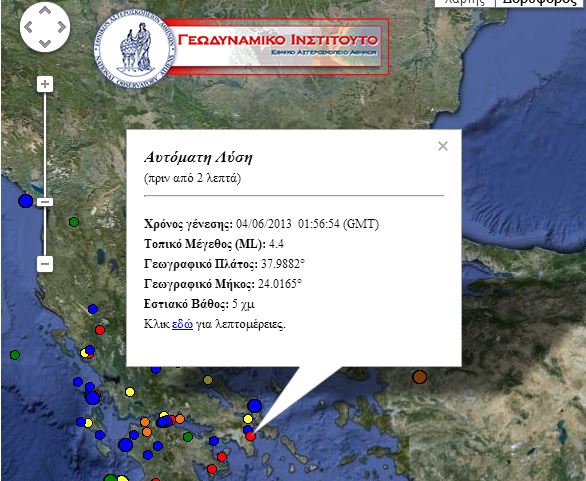Select rightmost orange marker by the blue cluster
Image resolution: width=586 pixels, height=481 pixels.
(x=180, y=419)
